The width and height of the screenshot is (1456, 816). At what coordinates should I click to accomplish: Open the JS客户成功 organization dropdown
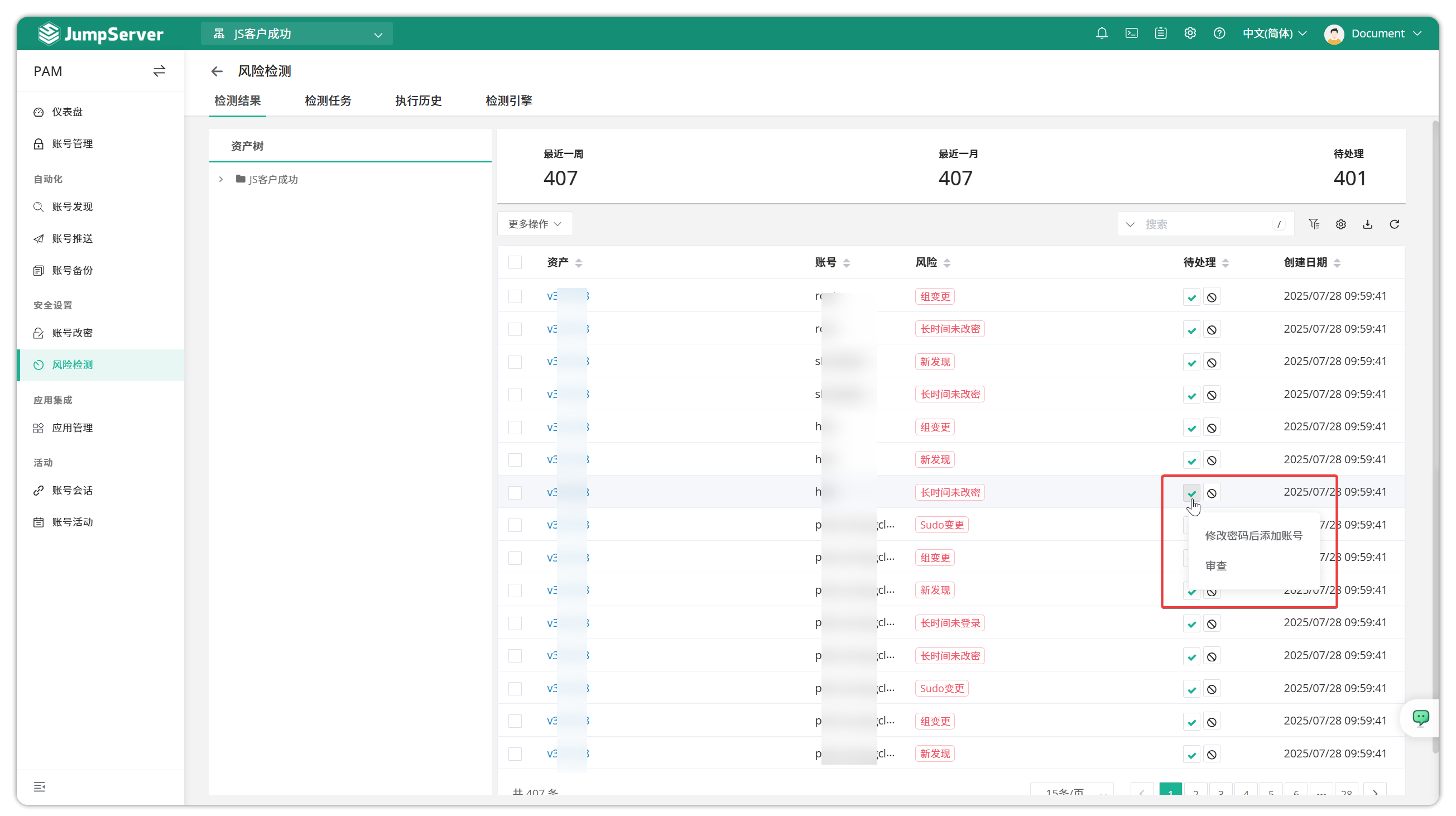pos(297,34)
